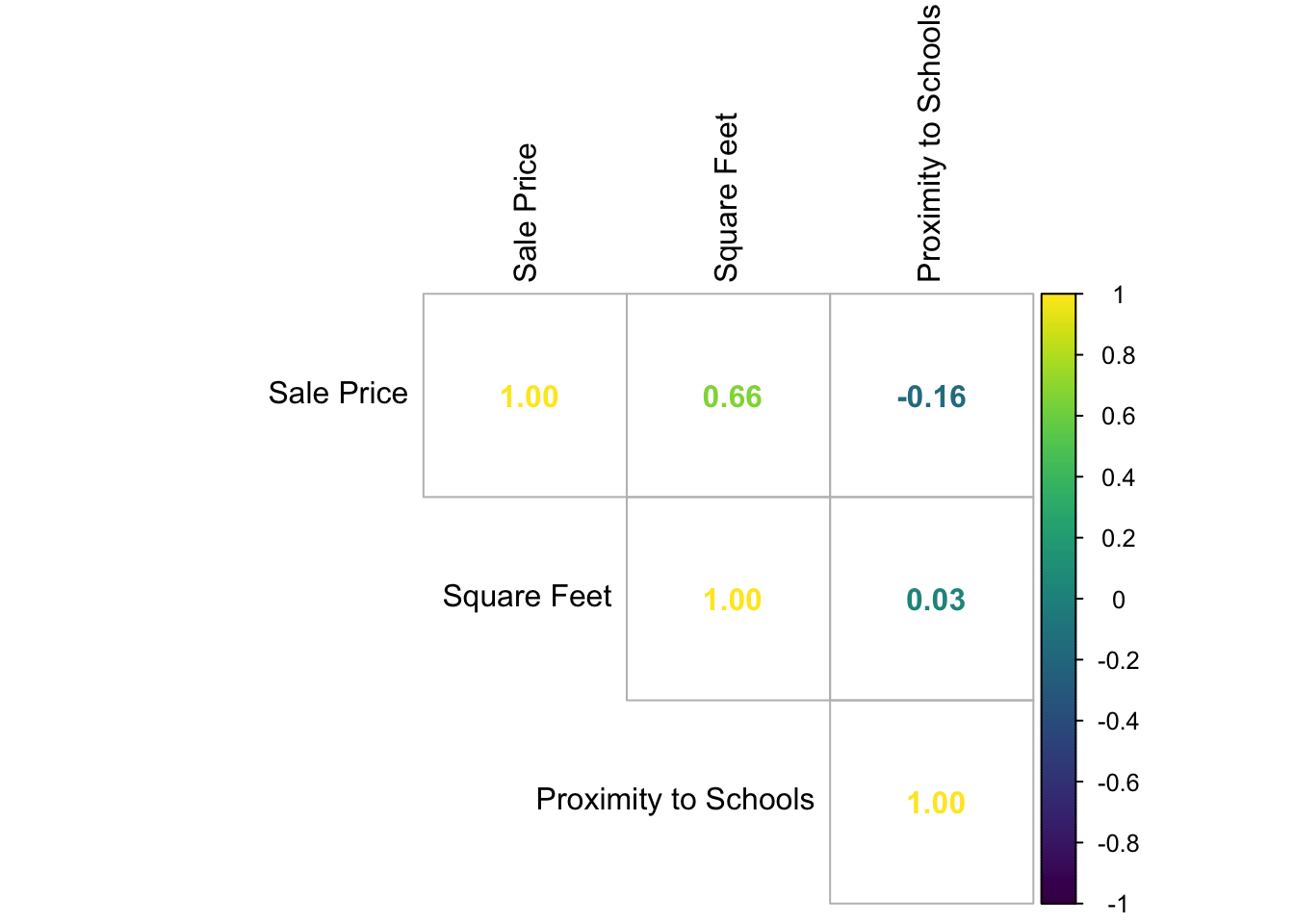Click the -1 tick label on the color legend
The width and height of the screenshot is (1294, 924).
[1117, 904]
